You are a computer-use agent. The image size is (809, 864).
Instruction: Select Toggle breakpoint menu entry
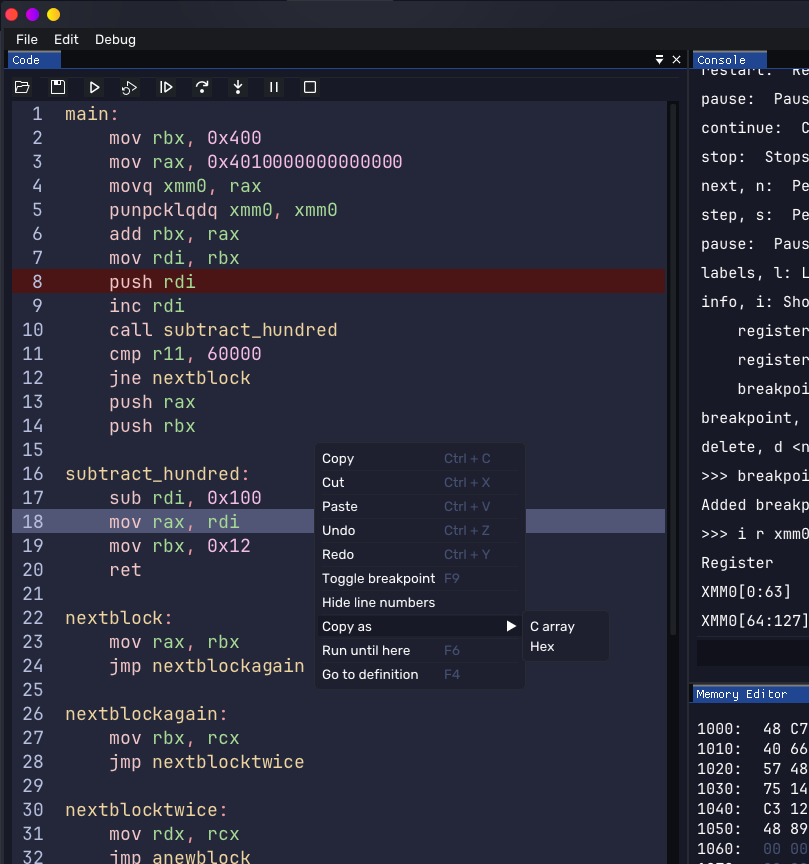tap(419, 579)
